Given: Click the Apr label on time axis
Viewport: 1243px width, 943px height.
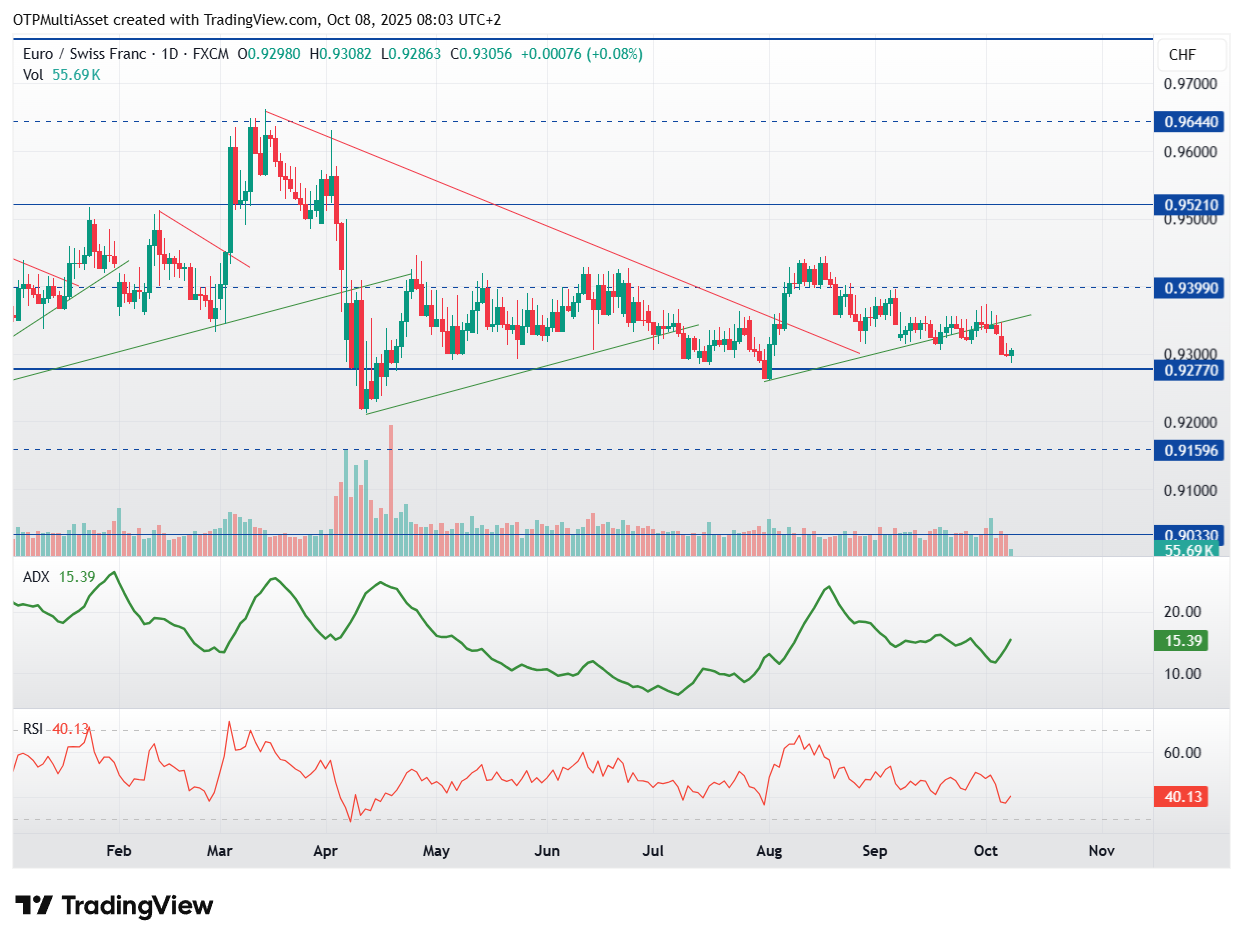Looking at the screenshot, I should click(327, 851).
